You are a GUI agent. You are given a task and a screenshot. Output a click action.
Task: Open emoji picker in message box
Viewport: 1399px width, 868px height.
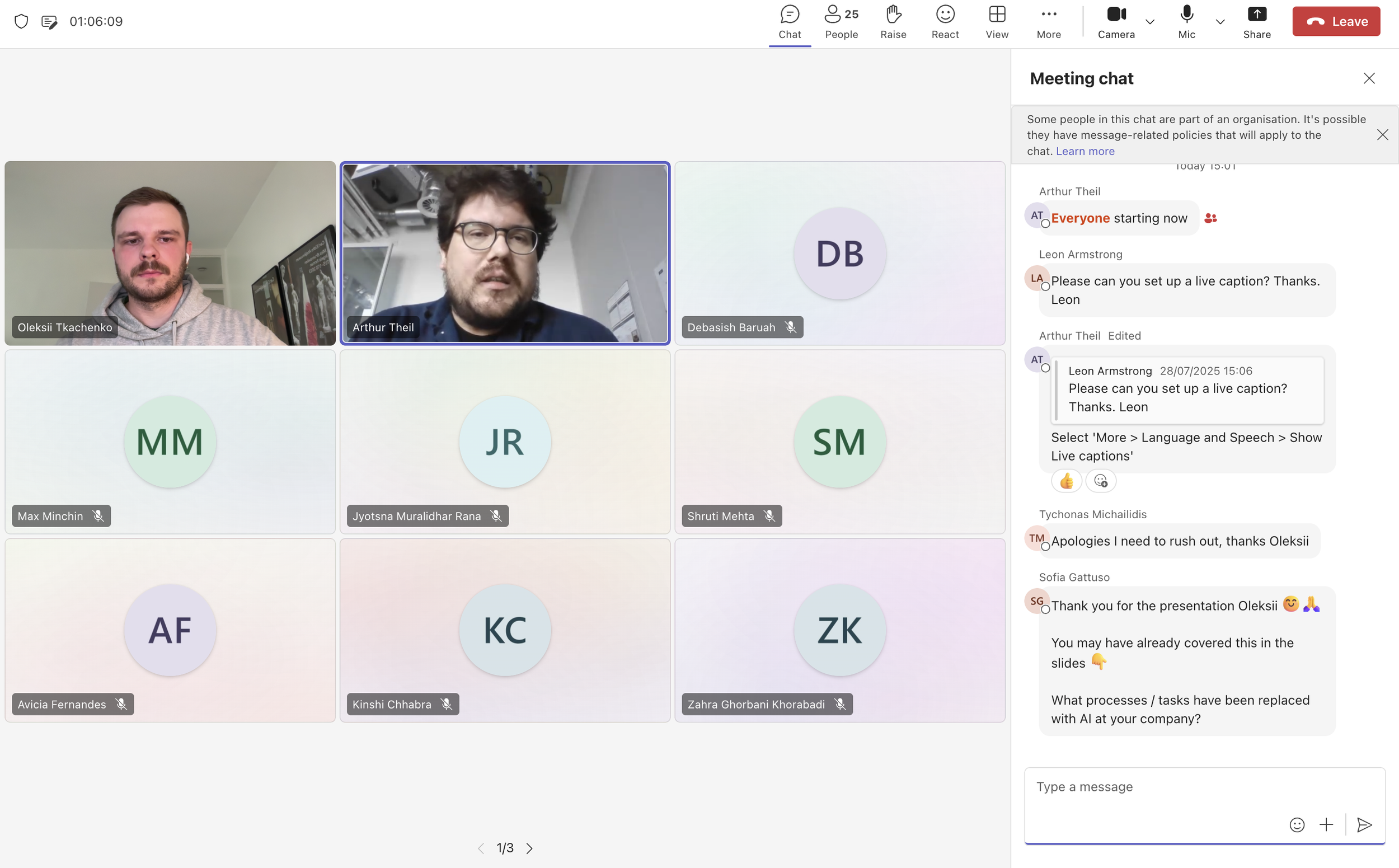pos(1296,825)
